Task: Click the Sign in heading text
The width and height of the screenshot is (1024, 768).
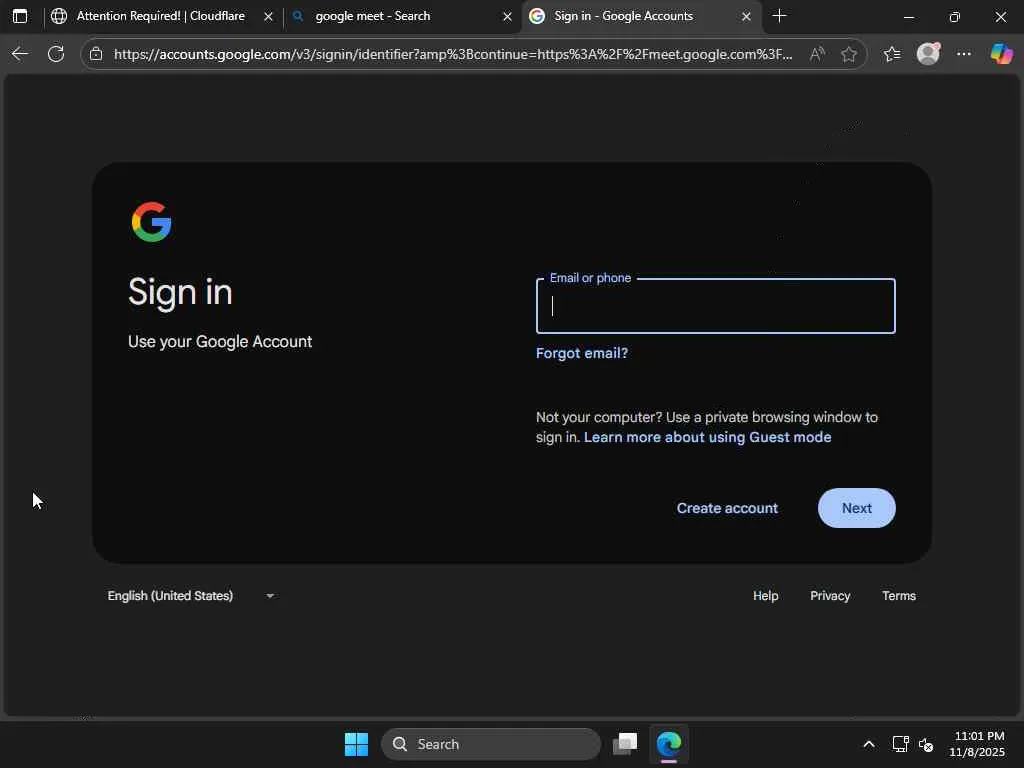Action: 180,292
